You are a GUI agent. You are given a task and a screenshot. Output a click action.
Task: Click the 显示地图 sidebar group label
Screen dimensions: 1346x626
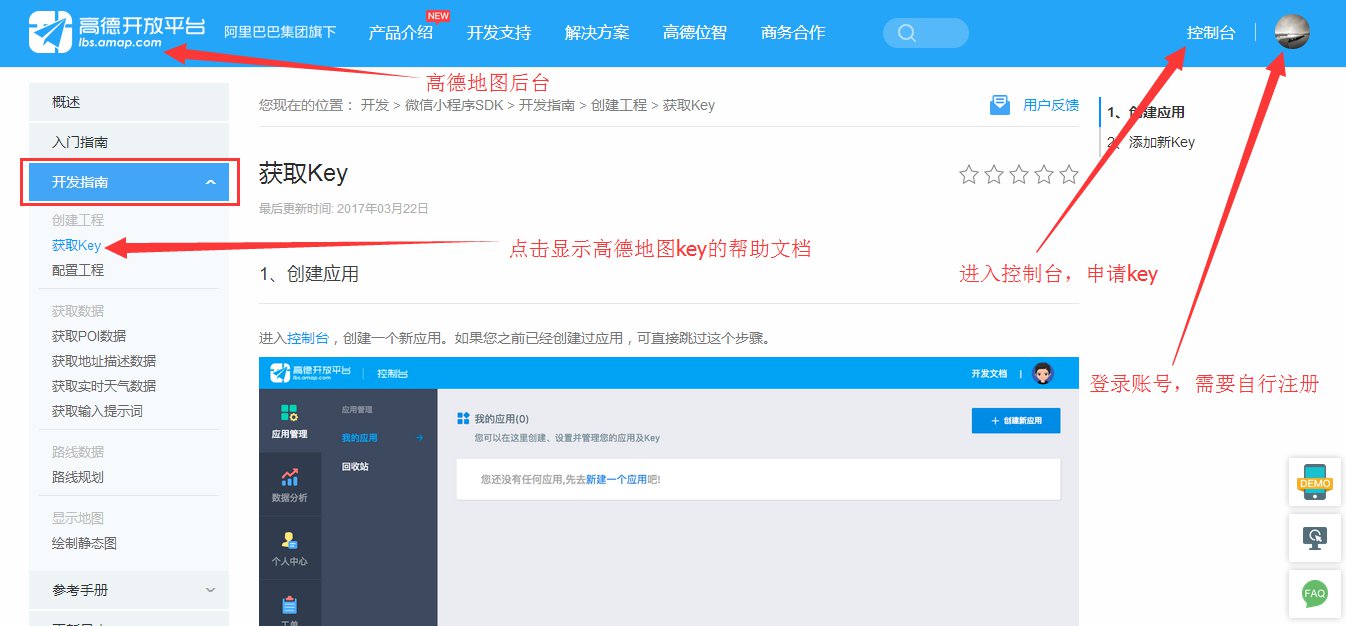(78, 518)
